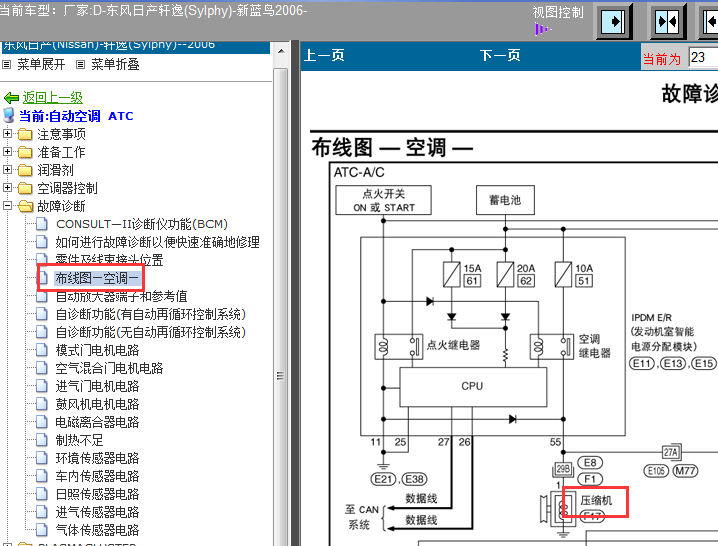Click the 15A fuse 61 label
The image size is (718, 546).
pos(473,275)
